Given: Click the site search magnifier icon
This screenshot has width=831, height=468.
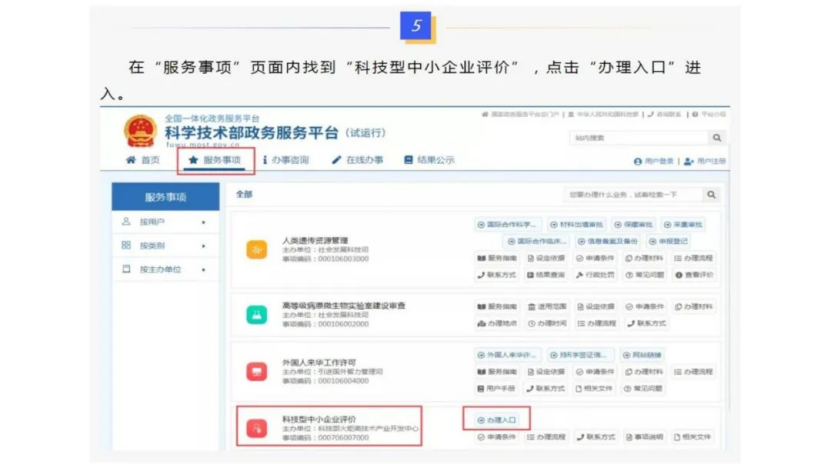Looking at the screenshot, I should [x=717, y=138].
